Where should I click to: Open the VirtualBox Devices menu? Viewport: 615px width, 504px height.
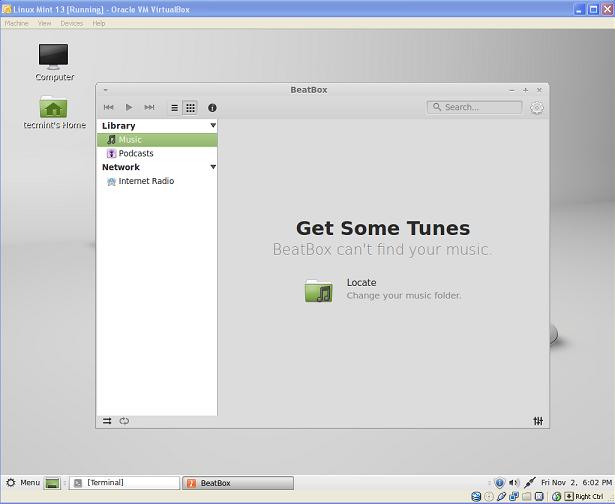pos(72,23)
